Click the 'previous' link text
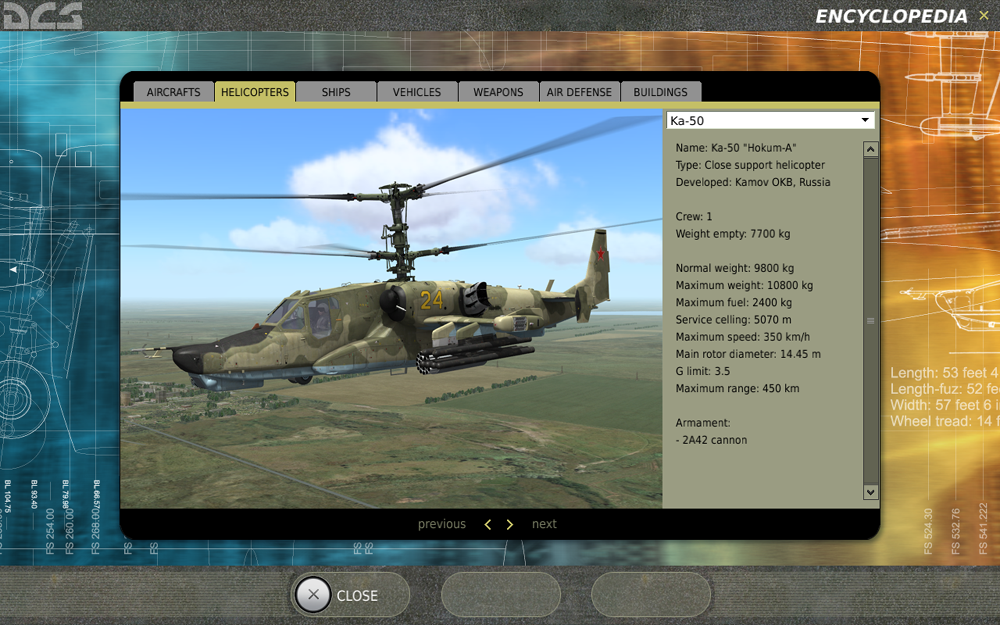Image resolution: width=1000 pixels, height=625 pixels. [x=442, y=524]
